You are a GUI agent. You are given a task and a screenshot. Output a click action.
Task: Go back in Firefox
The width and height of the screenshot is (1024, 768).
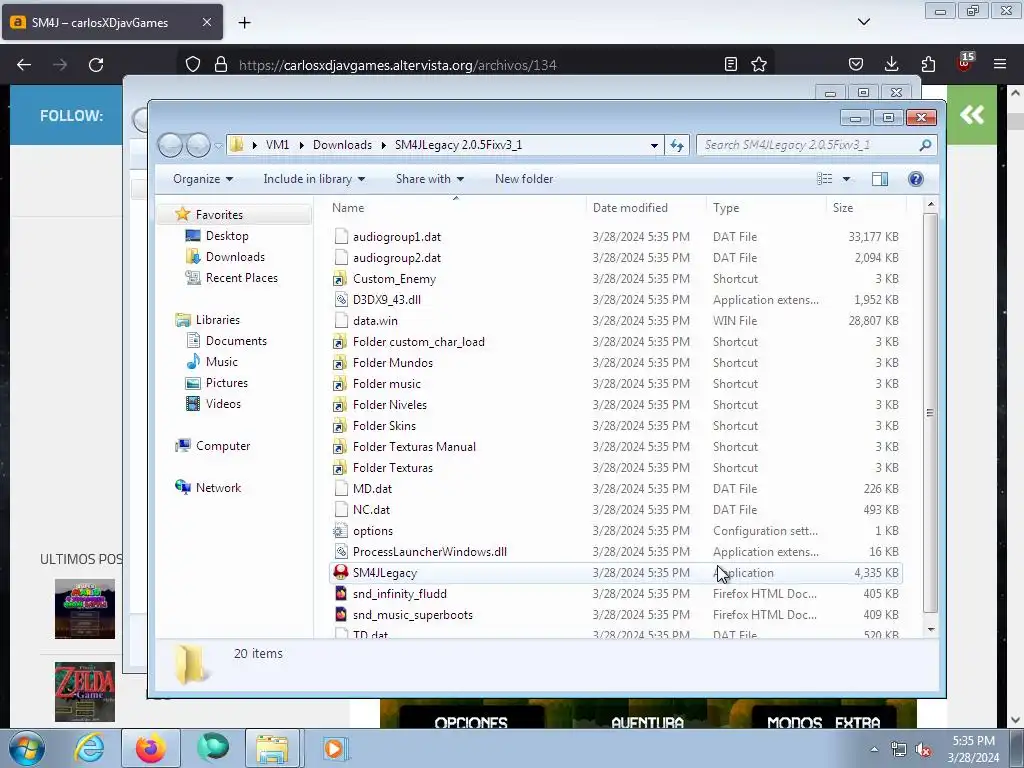coord(24,65)
